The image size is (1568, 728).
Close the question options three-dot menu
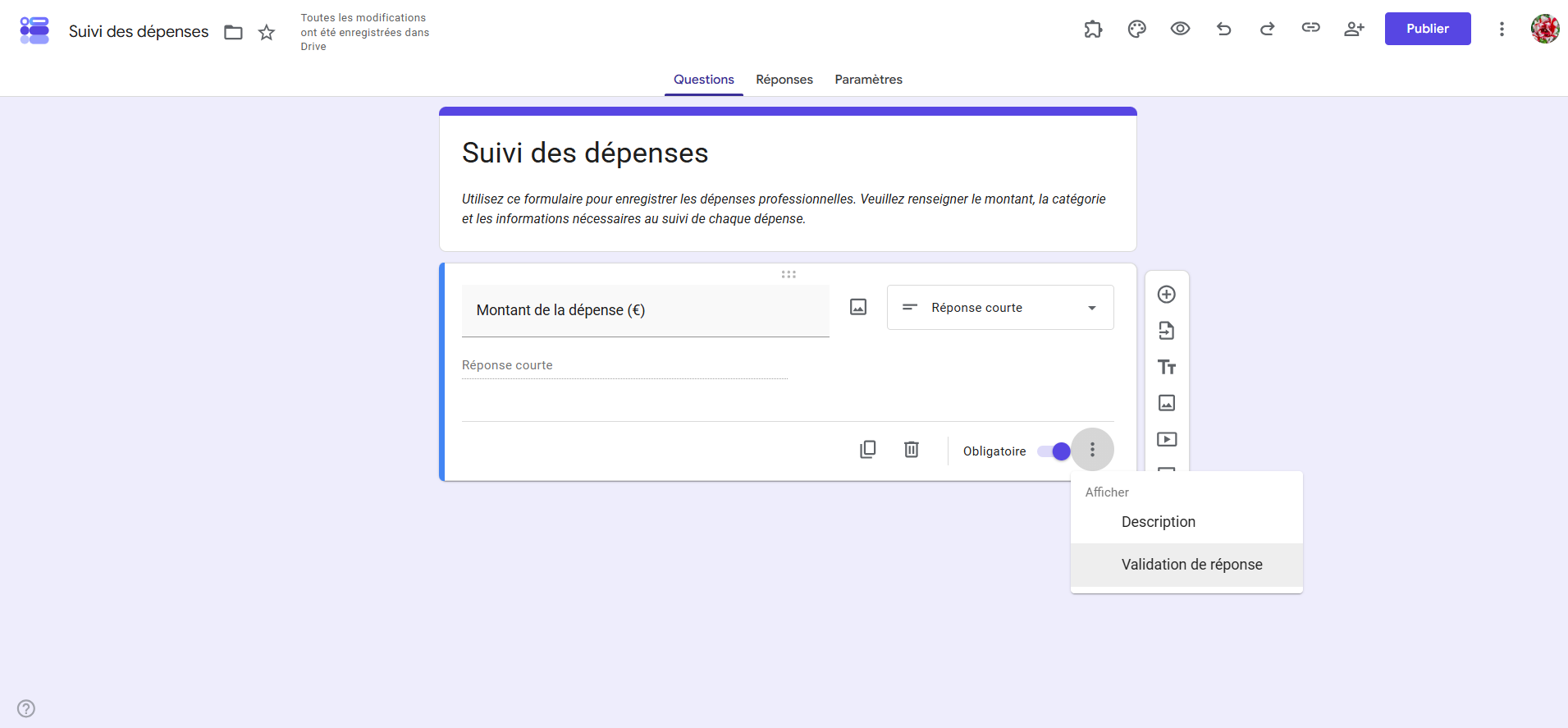[1092, 450]
